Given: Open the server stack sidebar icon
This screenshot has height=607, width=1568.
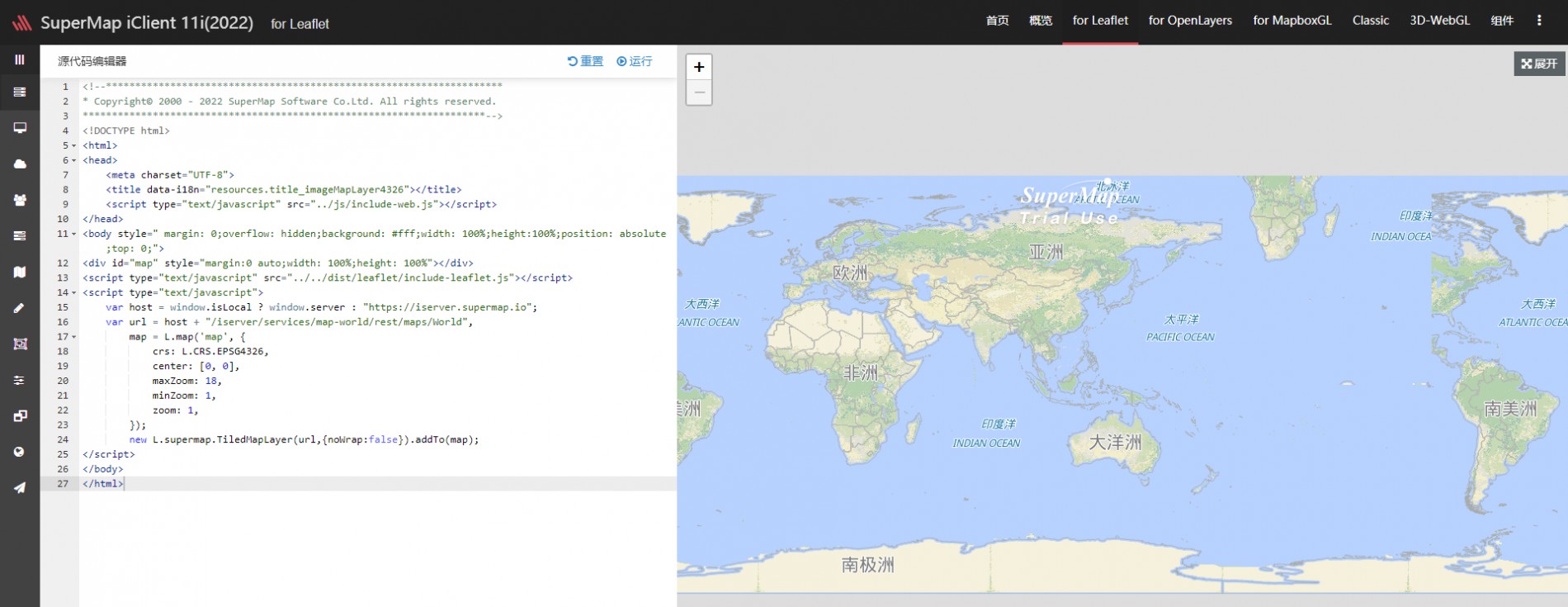Looking at the screenshot, I should (20, 92).
